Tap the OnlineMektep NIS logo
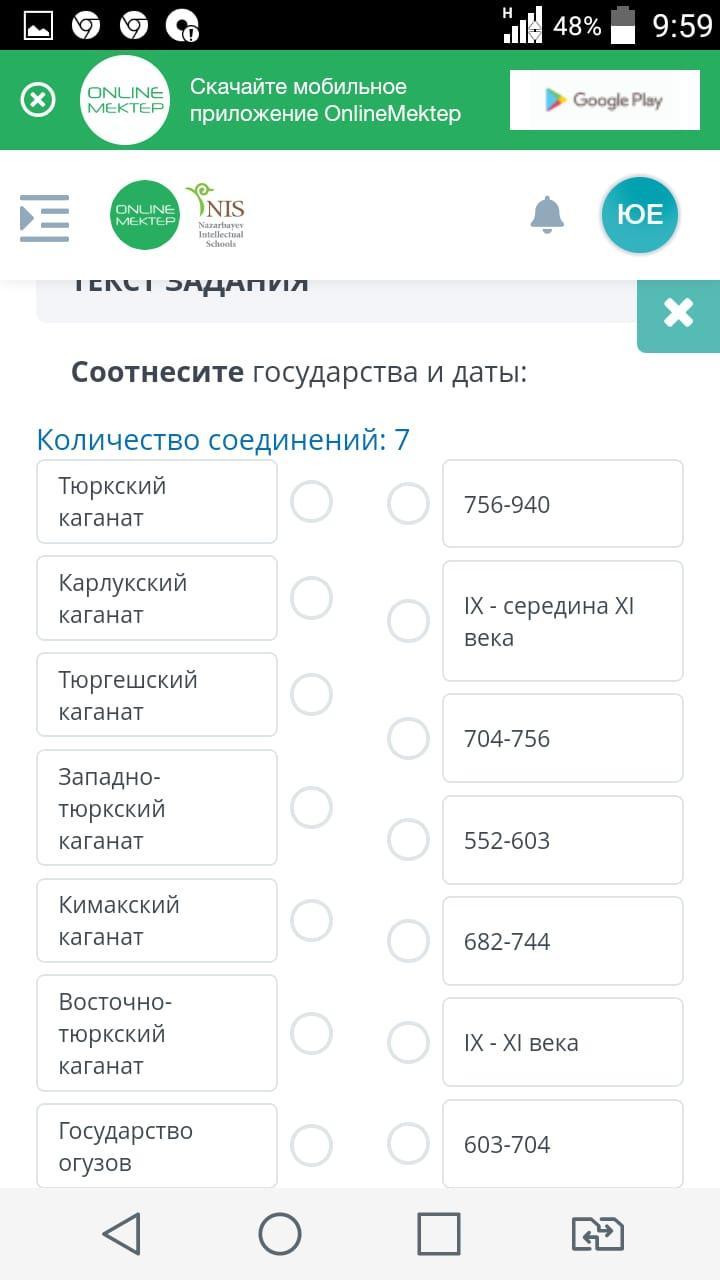This screenshot has width=720, height=1280. click(x=178, y=215)
